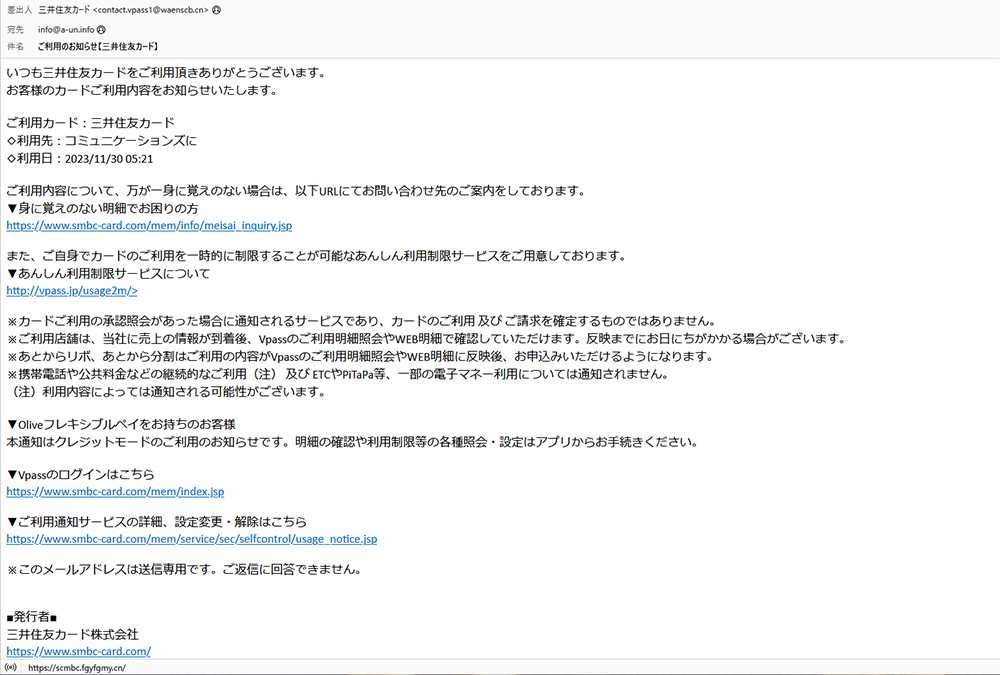Click the 差出人 label in header
This screenshot has width=1000, height=675.
(x=19, y=10)
